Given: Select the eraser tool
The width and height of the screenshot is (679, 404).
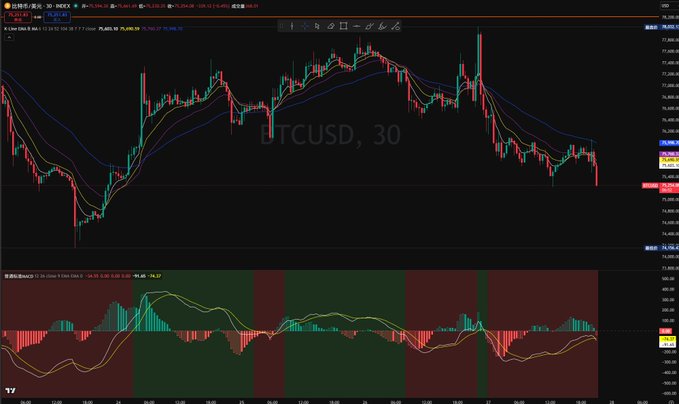Looking at the screenshot, I should click(330, 26).
